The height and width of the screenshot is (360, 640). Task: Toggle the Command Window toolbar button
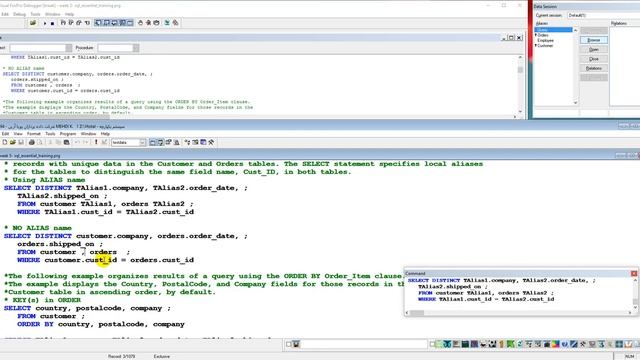[x=153, y=142]
